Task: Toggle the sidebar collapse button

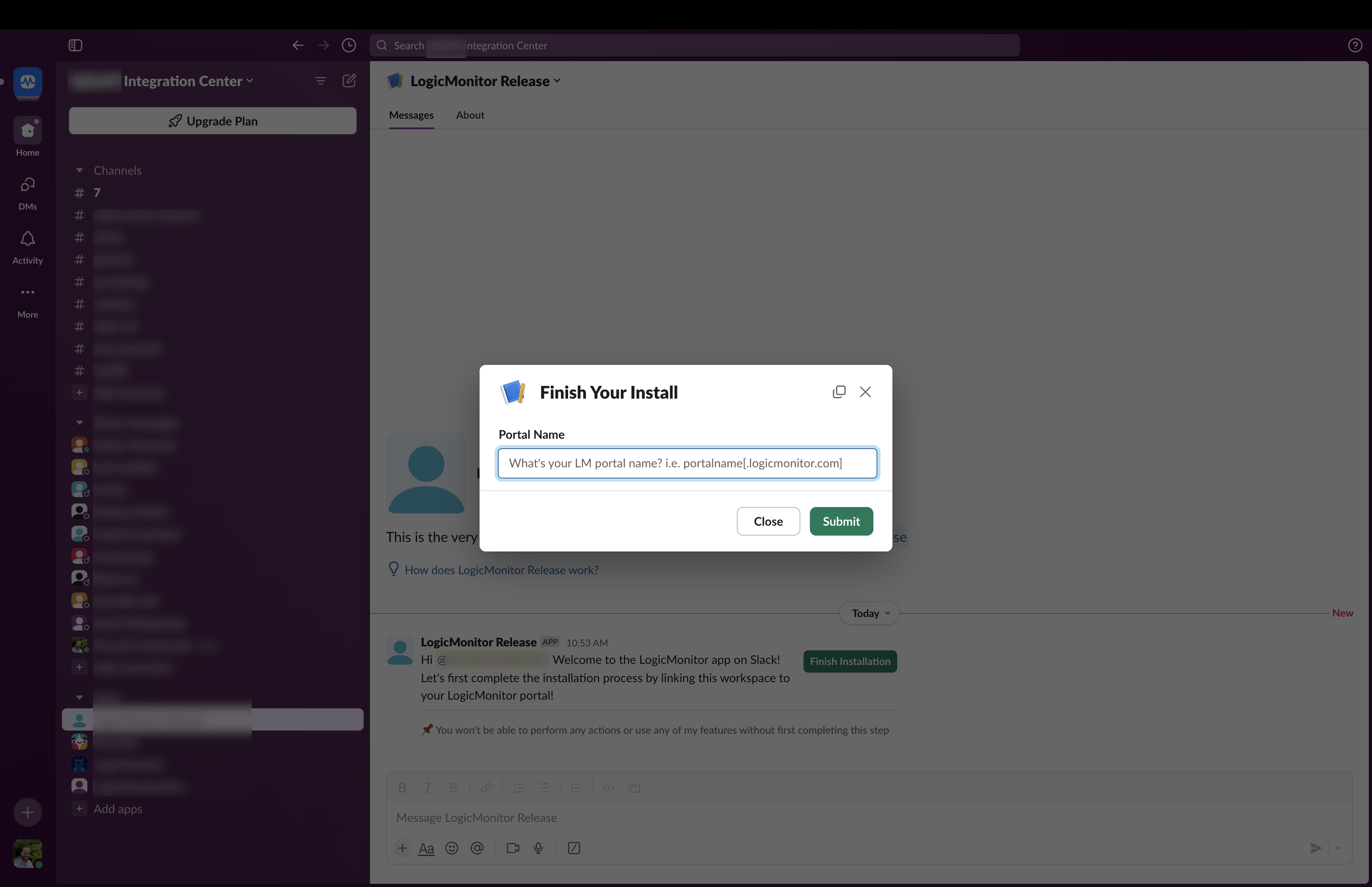Action: click(x=75, y=45)
